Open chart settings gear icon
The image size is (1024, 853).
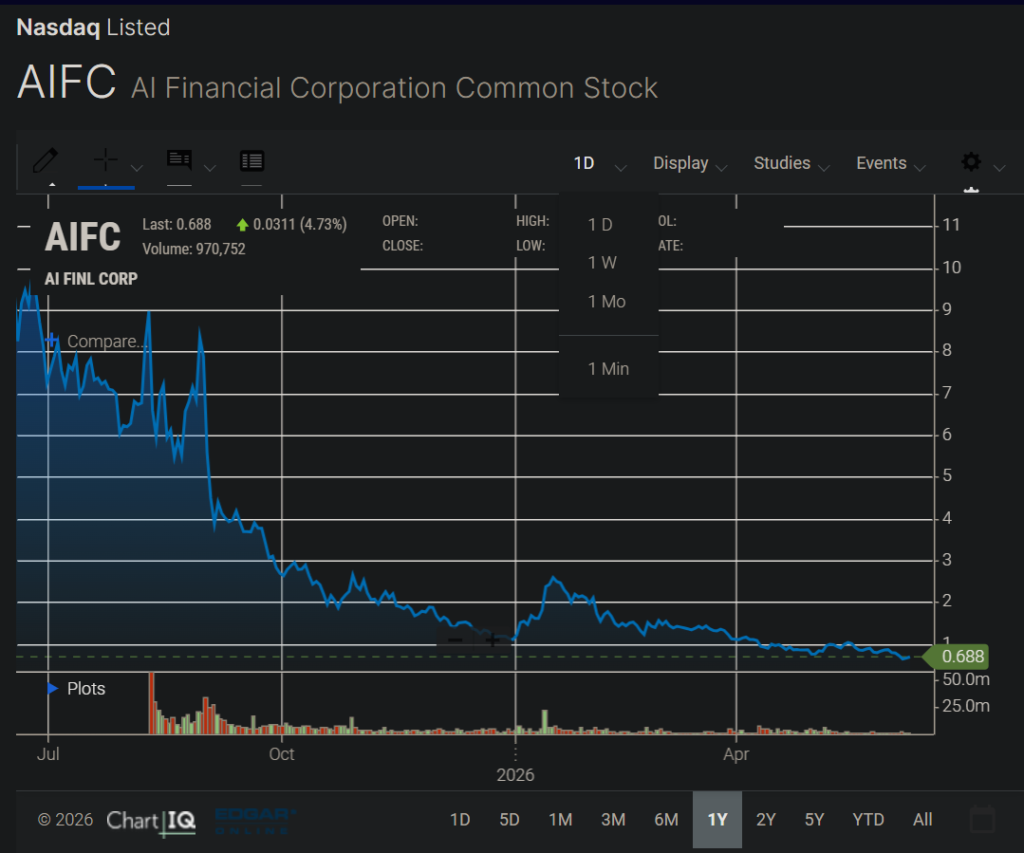pyautogui.click(x=971, y=161)
